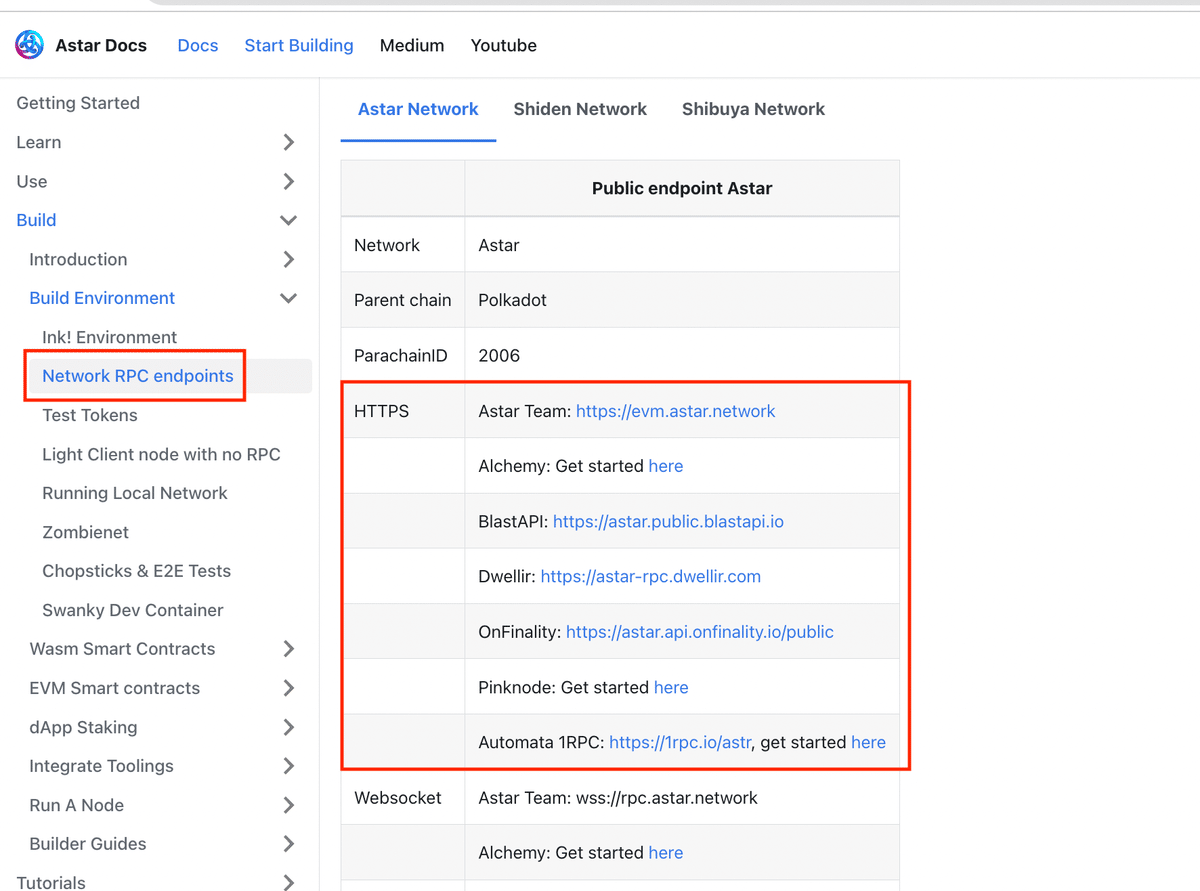
Task: Open the Docs navbar link
Action: click(198, 45)
